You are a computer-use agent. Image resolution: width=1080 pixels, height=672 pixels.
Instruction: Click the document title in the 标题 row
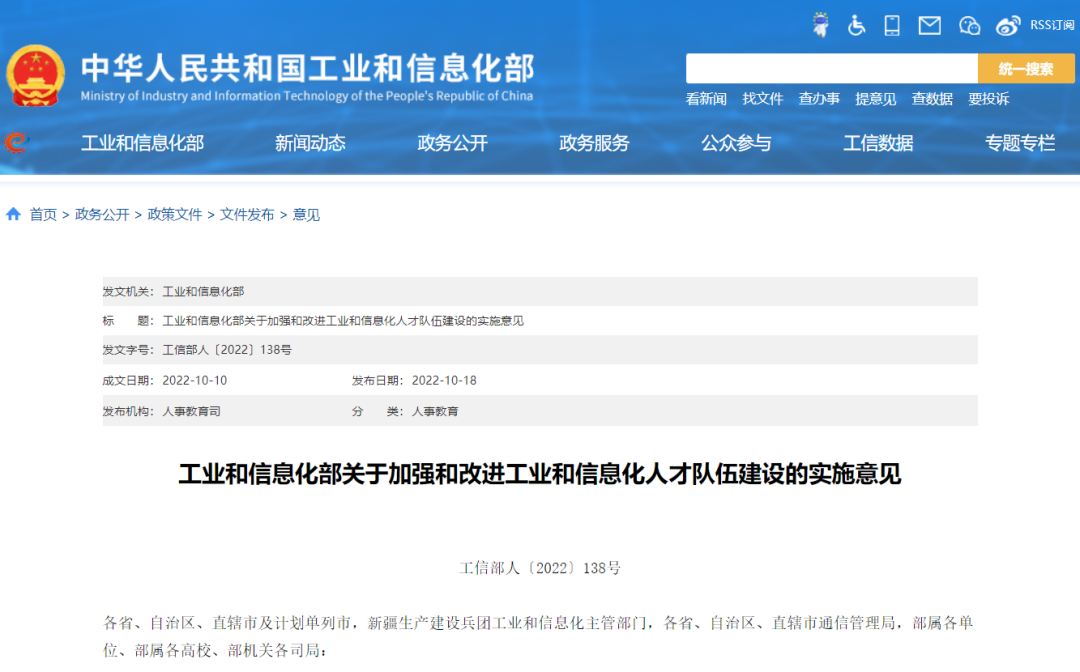click(343, 321)
